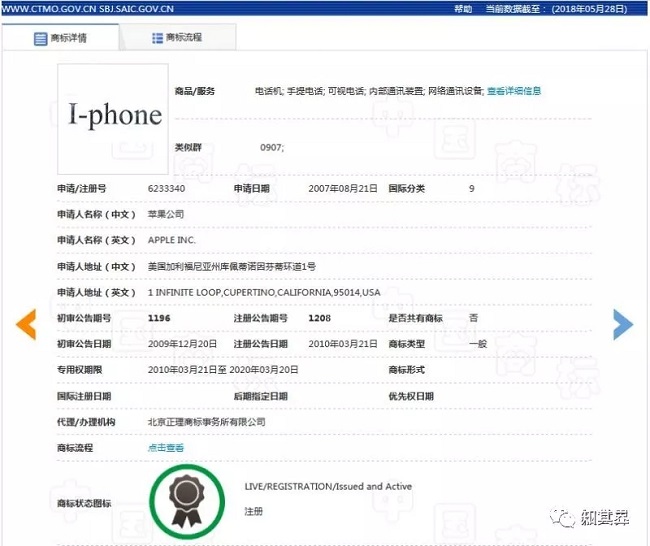This screenshot has width=650, height=546.
Task: Click the 商标详情 tab document icon
Action: click(x=40, y=39)
